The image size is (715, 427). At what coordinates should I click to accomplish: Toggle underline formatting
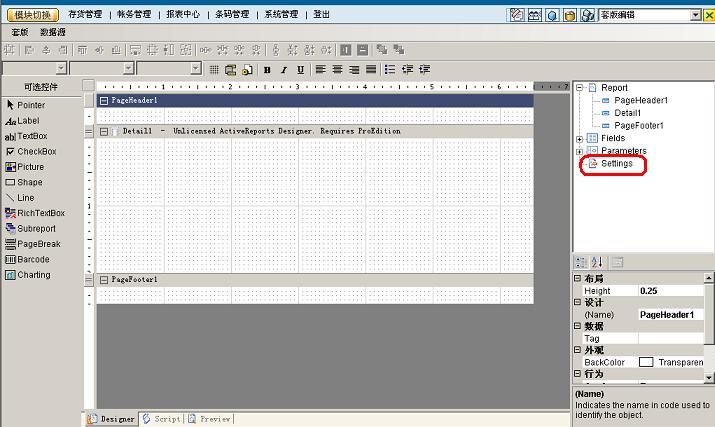[299, 69]
